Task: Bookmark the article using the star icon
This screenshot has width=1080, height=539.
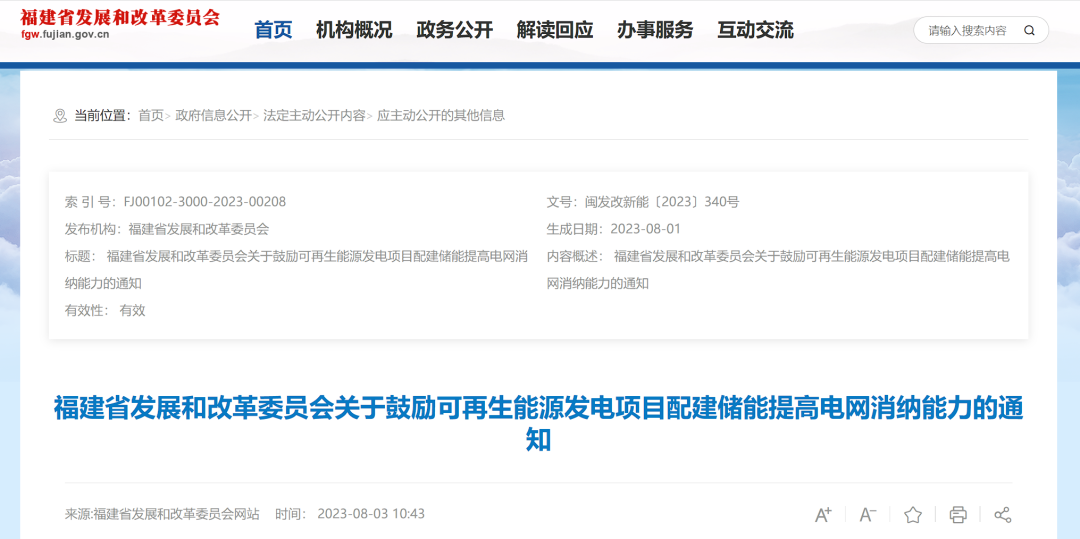Action: [x=913, y=515]
